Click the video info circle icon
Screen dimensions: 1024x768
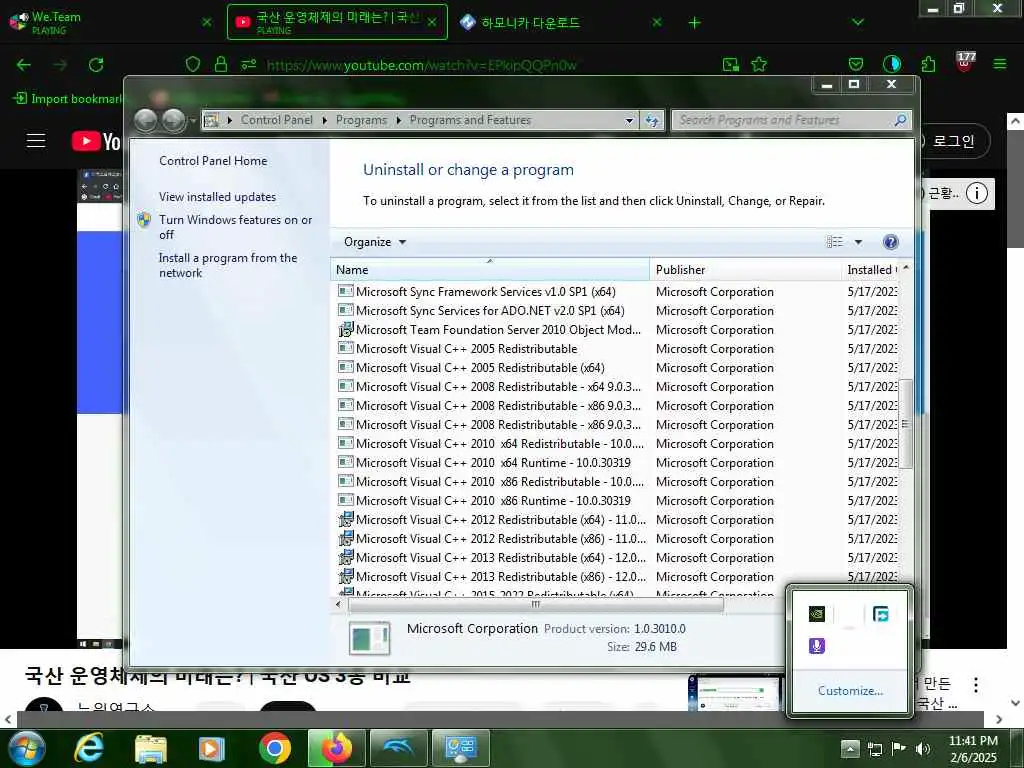click(x=976, y=193)
